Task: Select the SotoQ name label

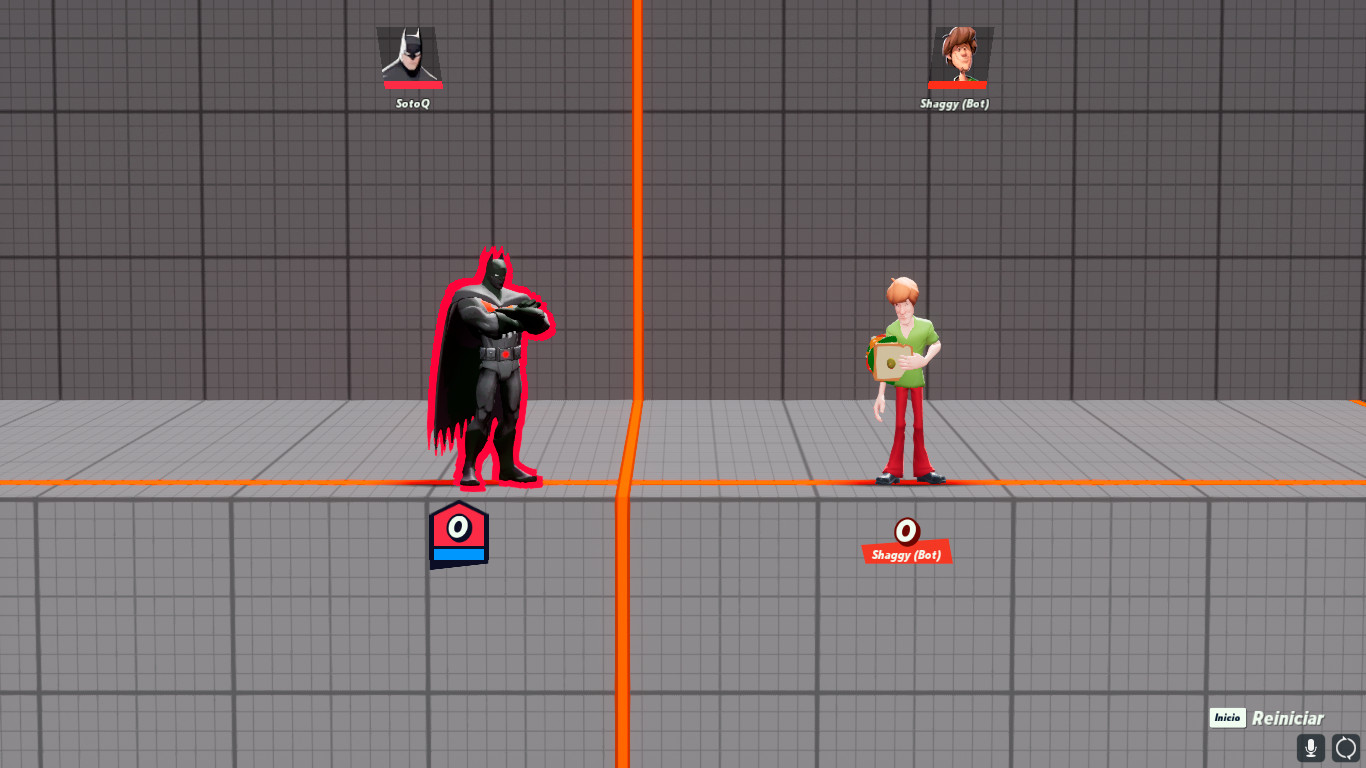Action: tap(410, 105)
